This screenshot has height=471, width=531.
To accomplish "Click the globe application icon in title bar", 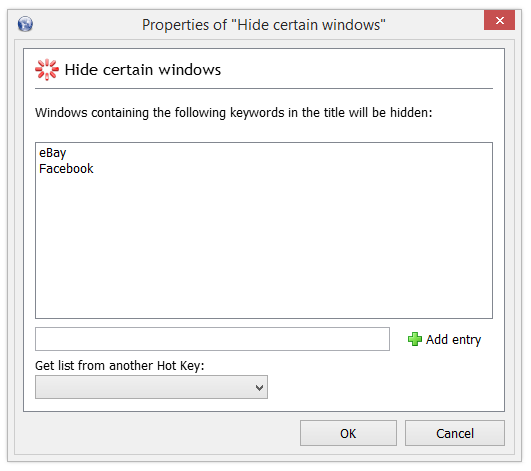I will point(25,24).
